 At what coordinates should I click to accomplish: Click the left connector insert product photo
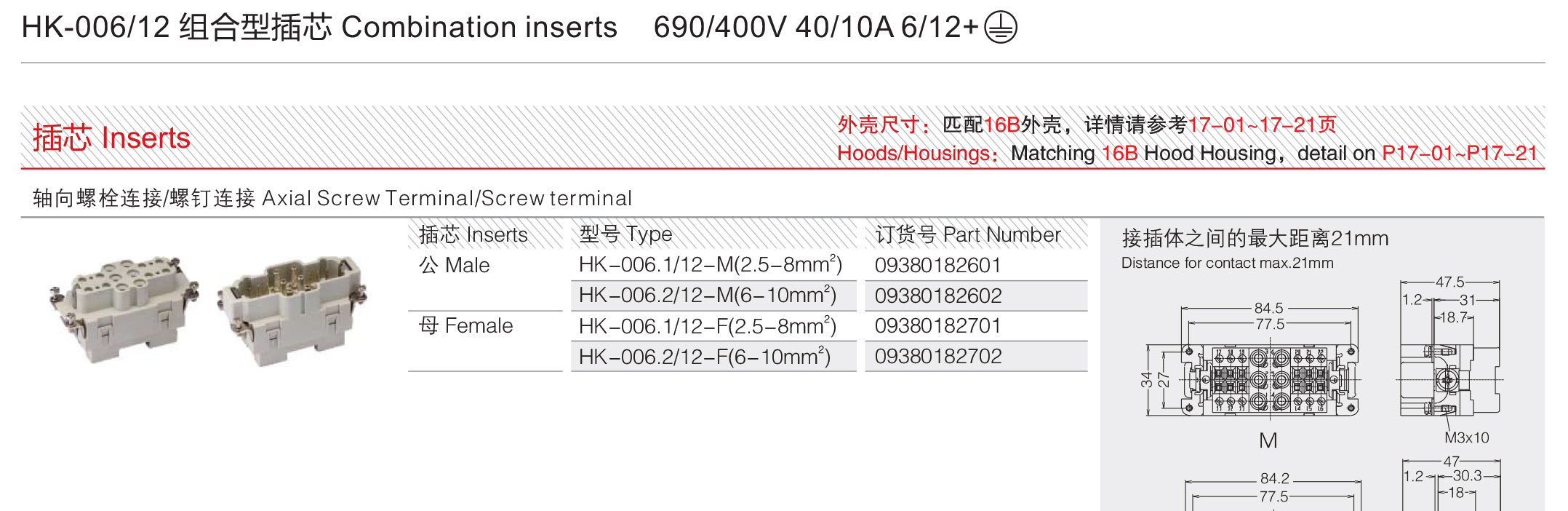pyautogui.click(x=123, y=309)
